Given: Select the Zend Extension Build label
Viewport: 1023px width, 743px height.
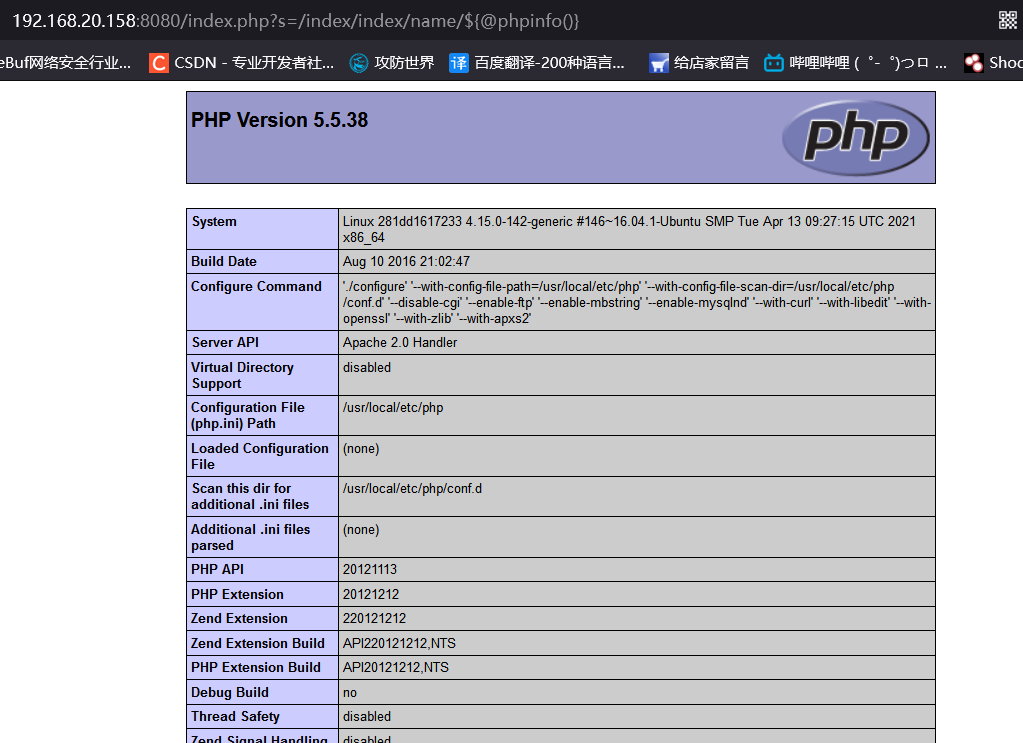Looking at the screenshot, I should tap(258, 643).
